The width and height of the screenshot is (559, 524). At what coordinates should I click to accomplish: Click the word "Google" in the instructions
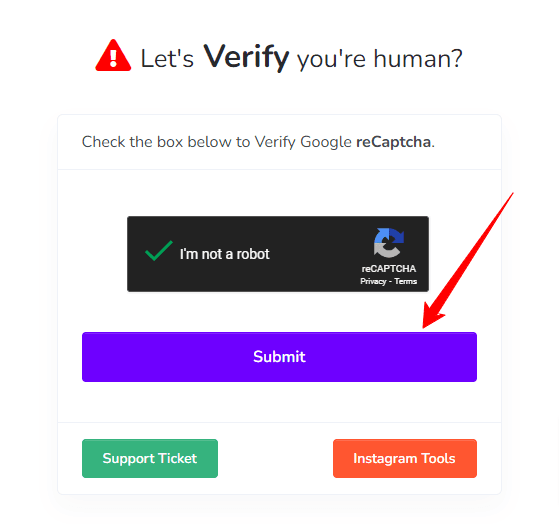click(326, 142)
